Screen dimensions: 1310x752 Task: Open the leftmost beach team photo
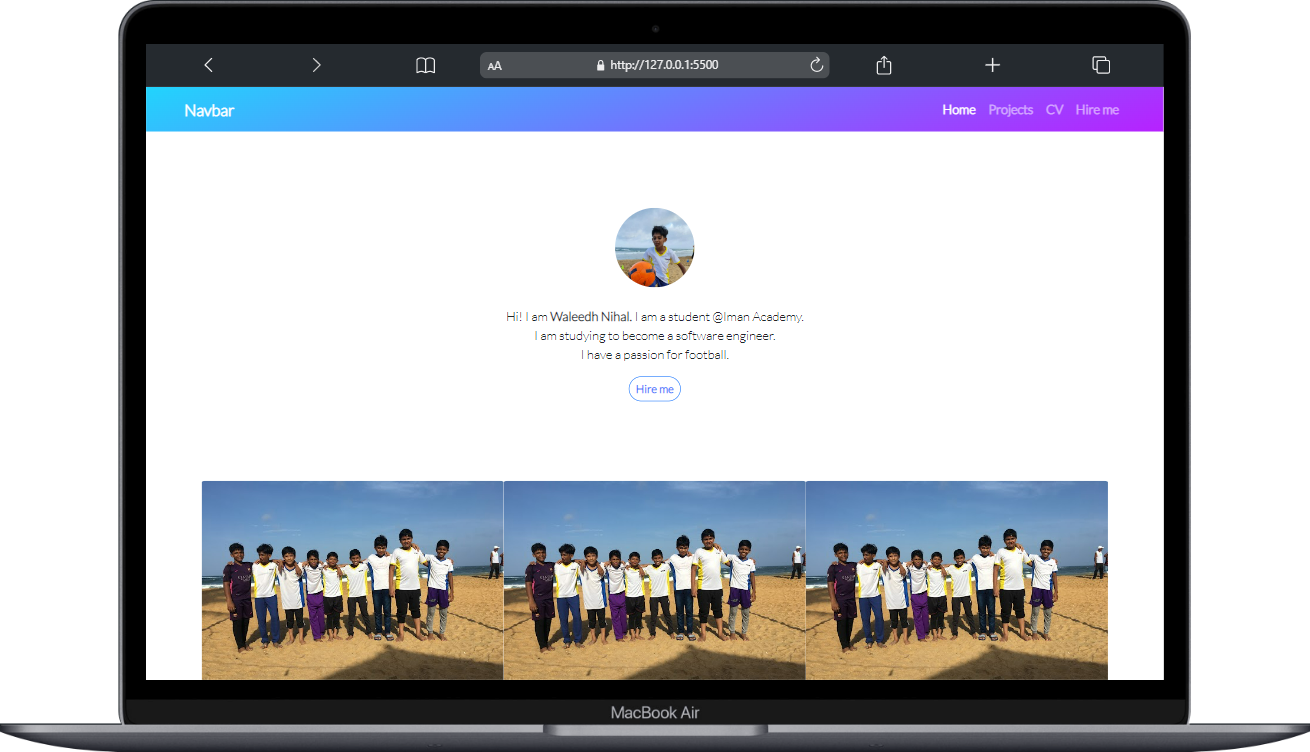point(352,580)
